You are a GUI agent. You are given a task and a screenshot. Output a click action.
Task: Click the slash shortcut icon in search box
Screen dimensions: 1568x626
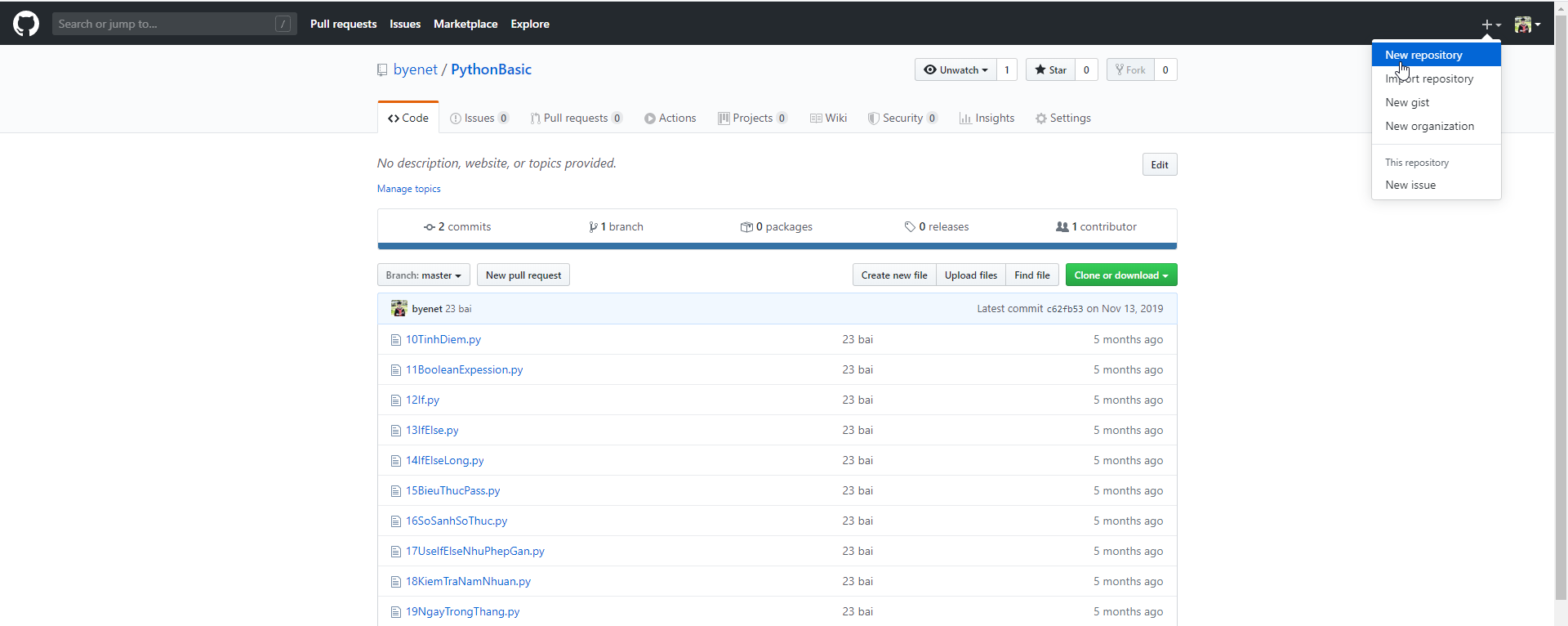click(x=283, y=24)
